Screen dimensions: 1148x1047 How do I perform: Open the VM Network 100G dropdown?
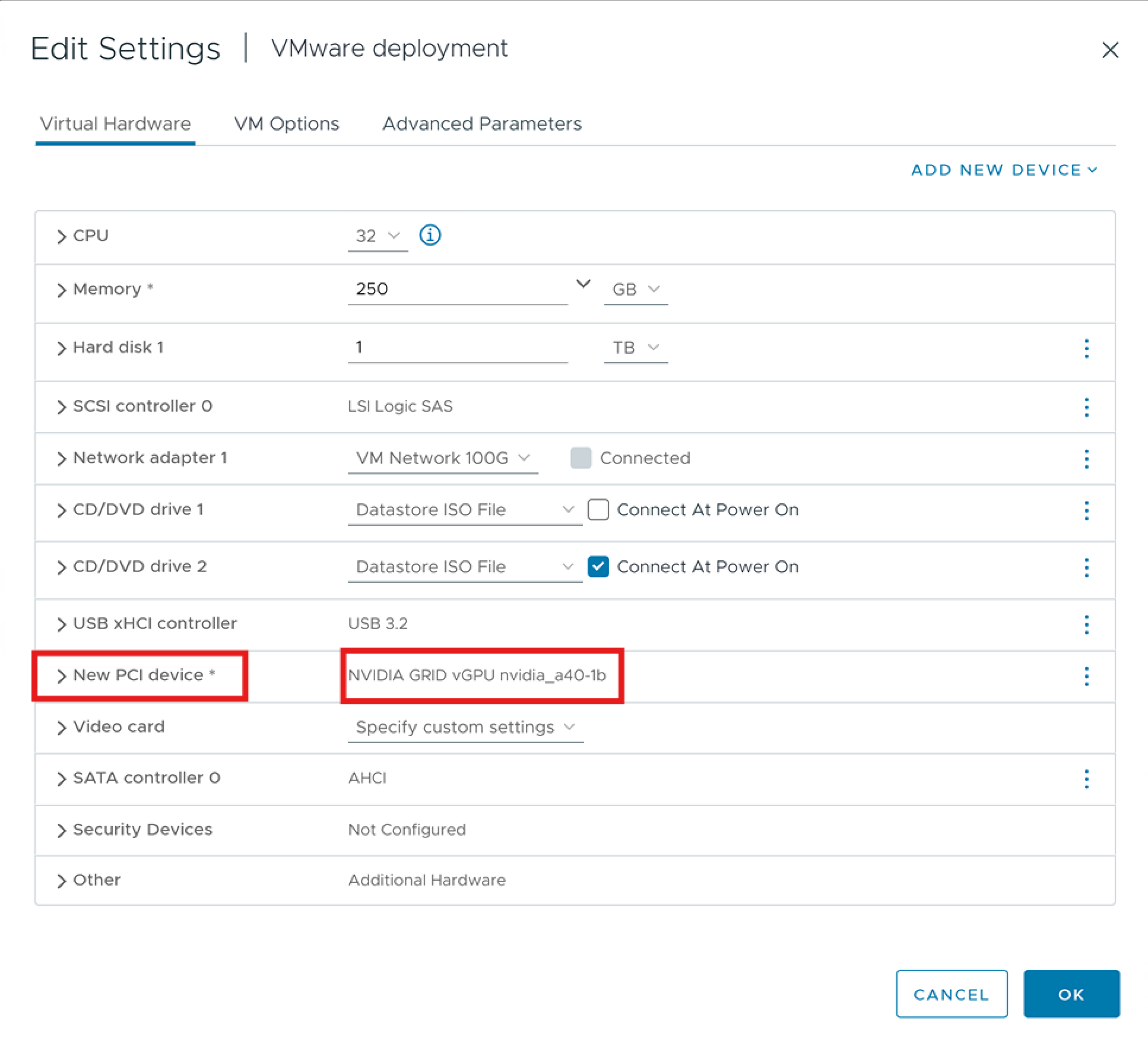(x=443, y=458)
